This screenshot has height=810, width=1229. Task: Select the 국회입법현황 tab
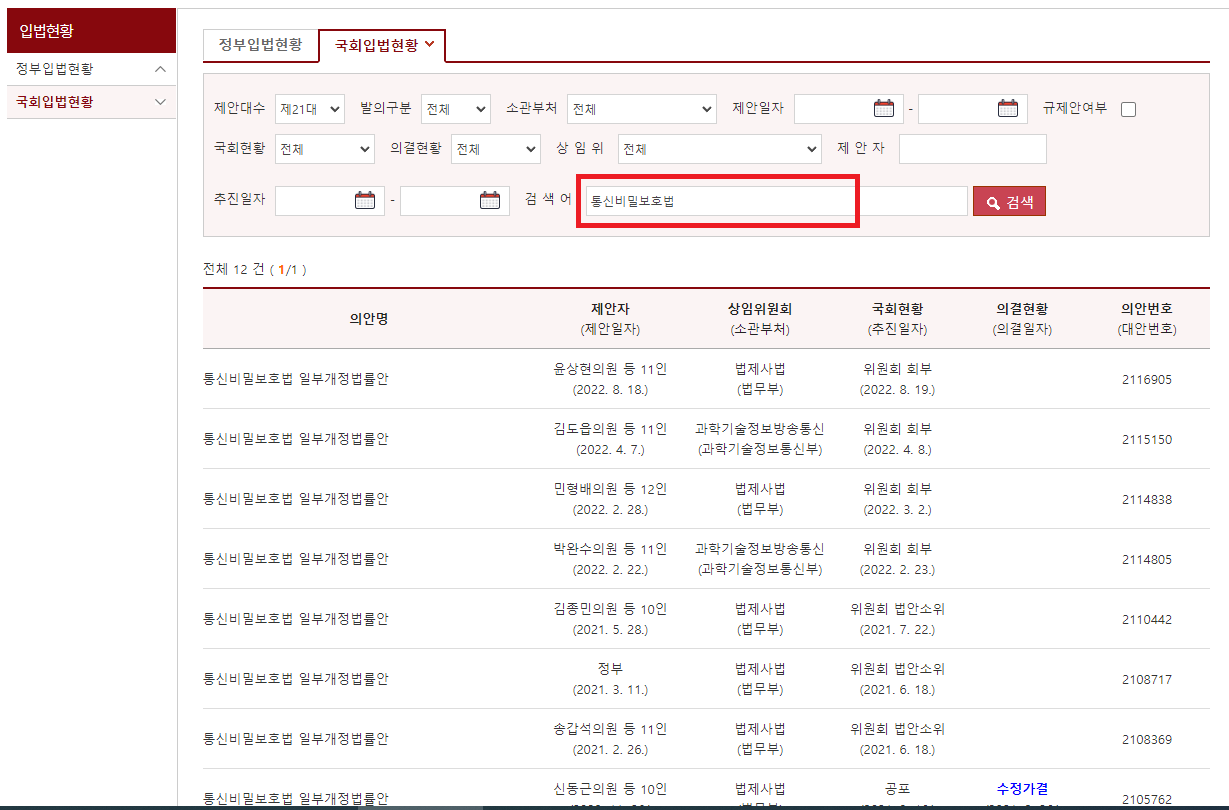pyautogui.click(x=382, y=45)
